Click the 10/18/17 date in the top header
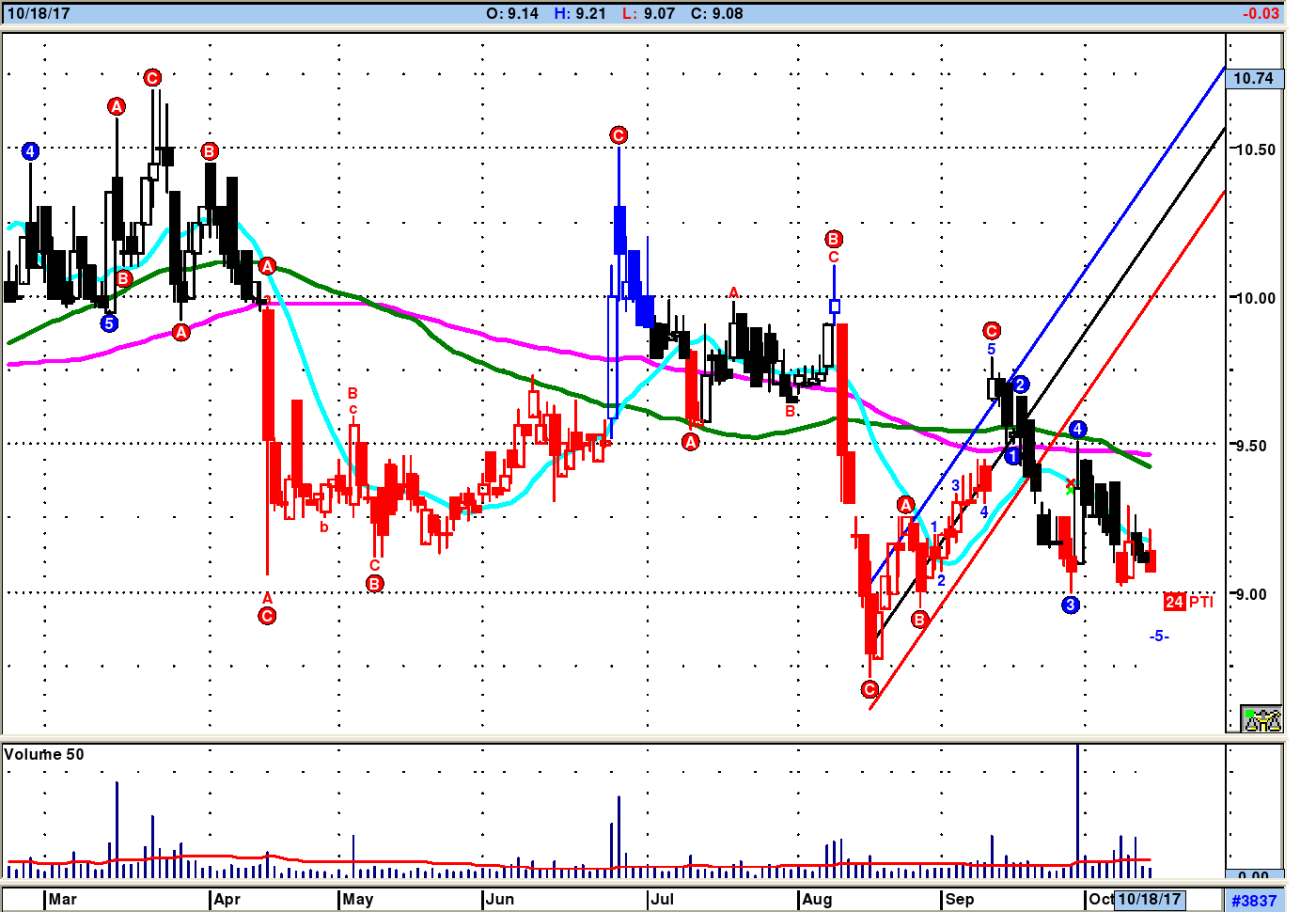Image resolution: width=1316 pixels, height=912 pixels. 38,13
